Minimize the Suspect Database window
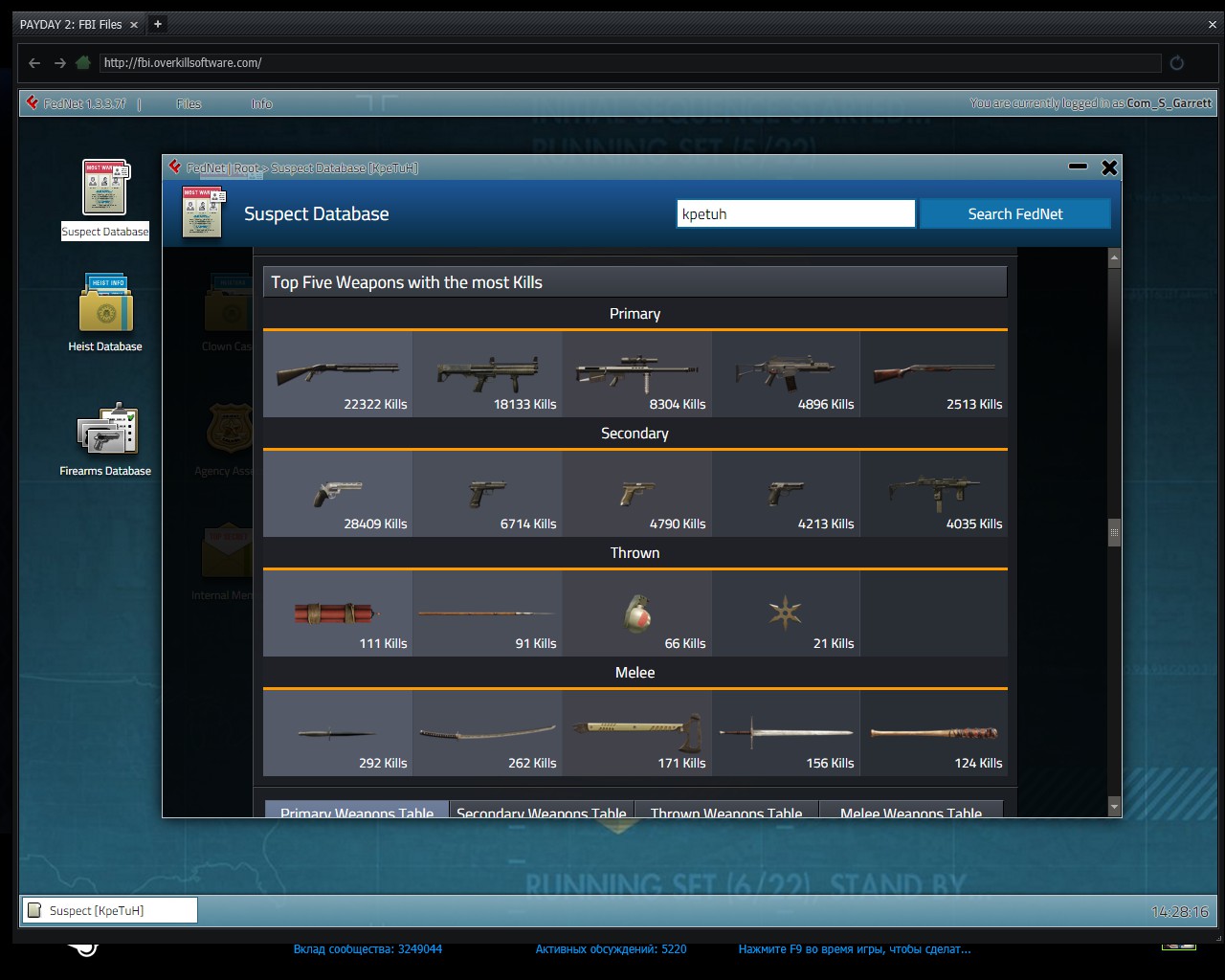The image size is (1225, 980). click(1078, 167)
